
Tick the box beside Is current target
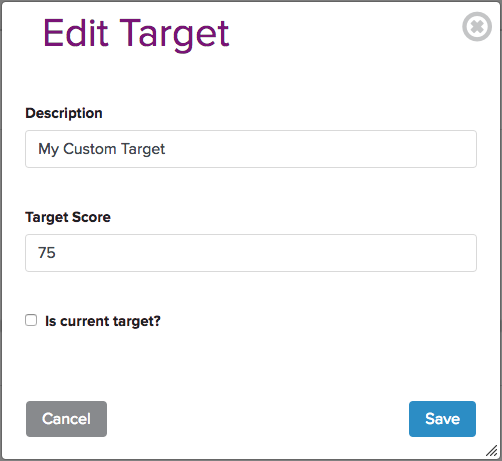pyautogui.click(x=31, y=320)
